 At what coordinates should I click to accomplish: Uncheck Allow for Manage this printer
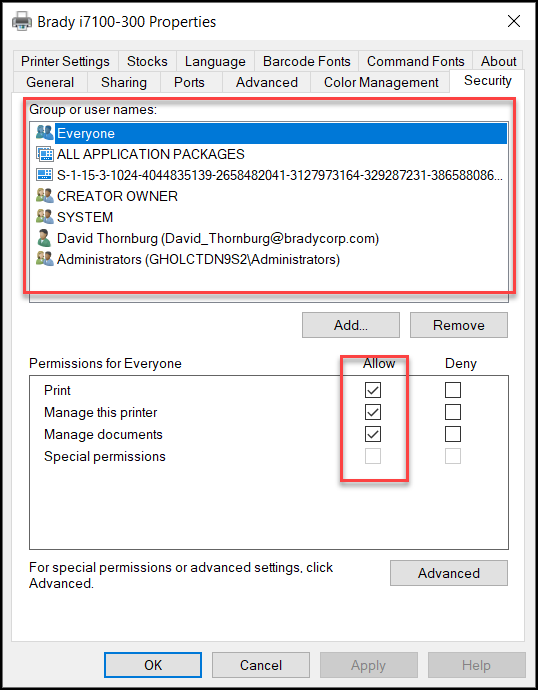click(x=373, y=412)
